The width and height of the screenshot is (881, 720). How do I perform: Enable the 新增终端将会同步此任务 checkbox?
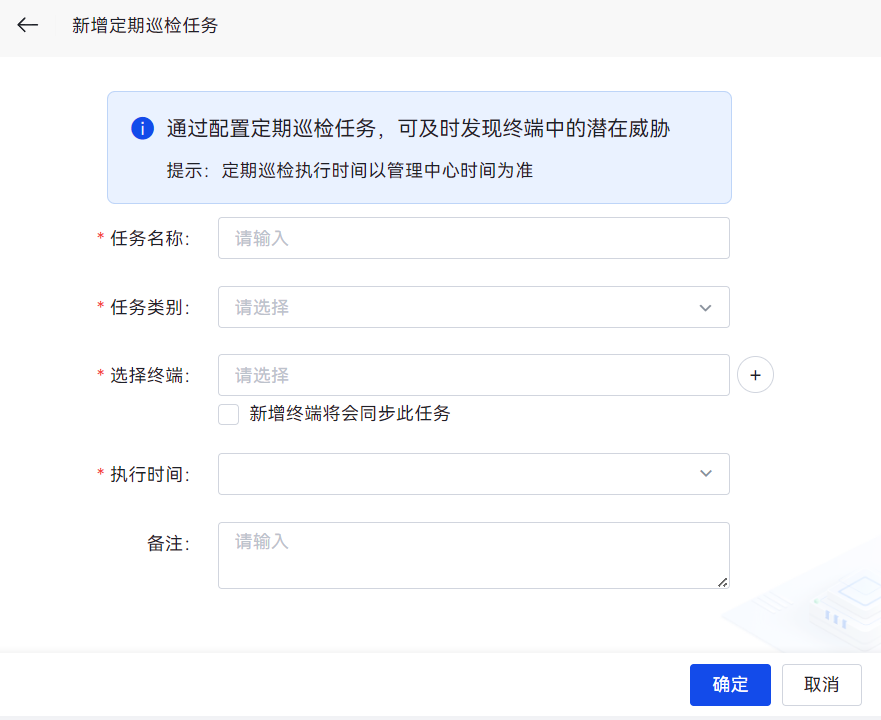tap(229, 414)
